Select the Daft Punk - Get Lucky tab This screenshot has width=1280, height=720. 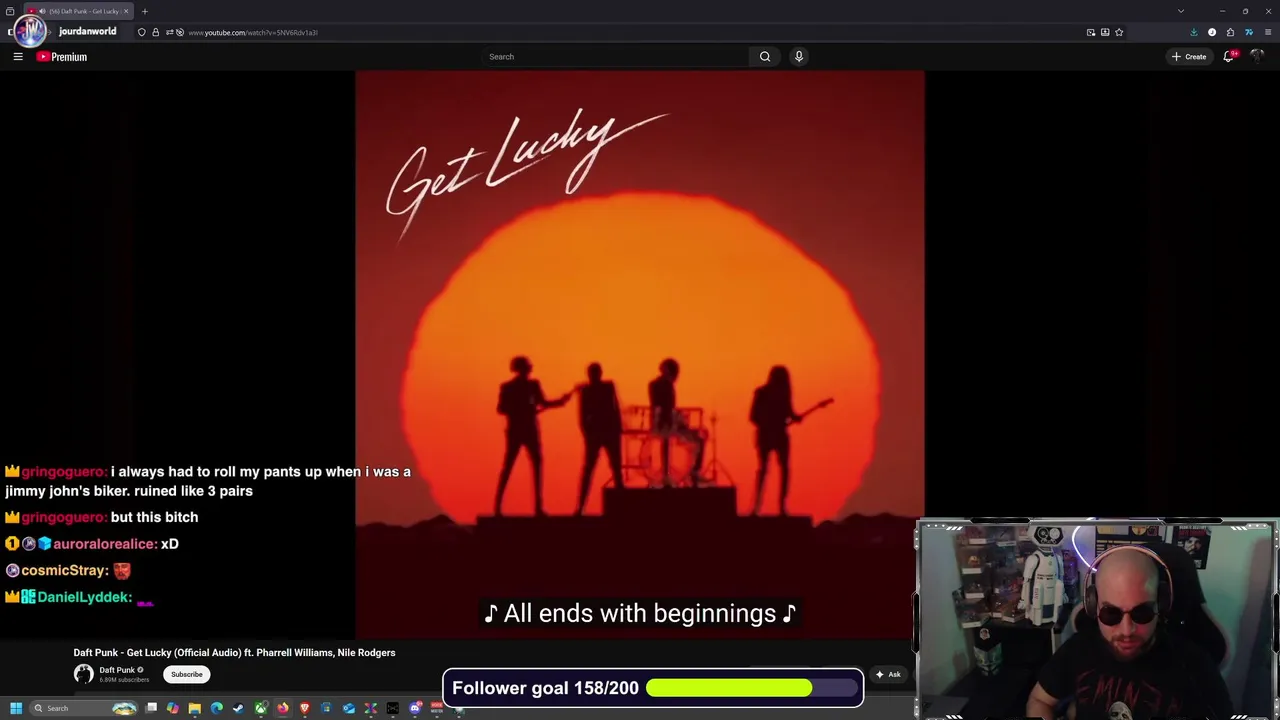click(78, 11)
